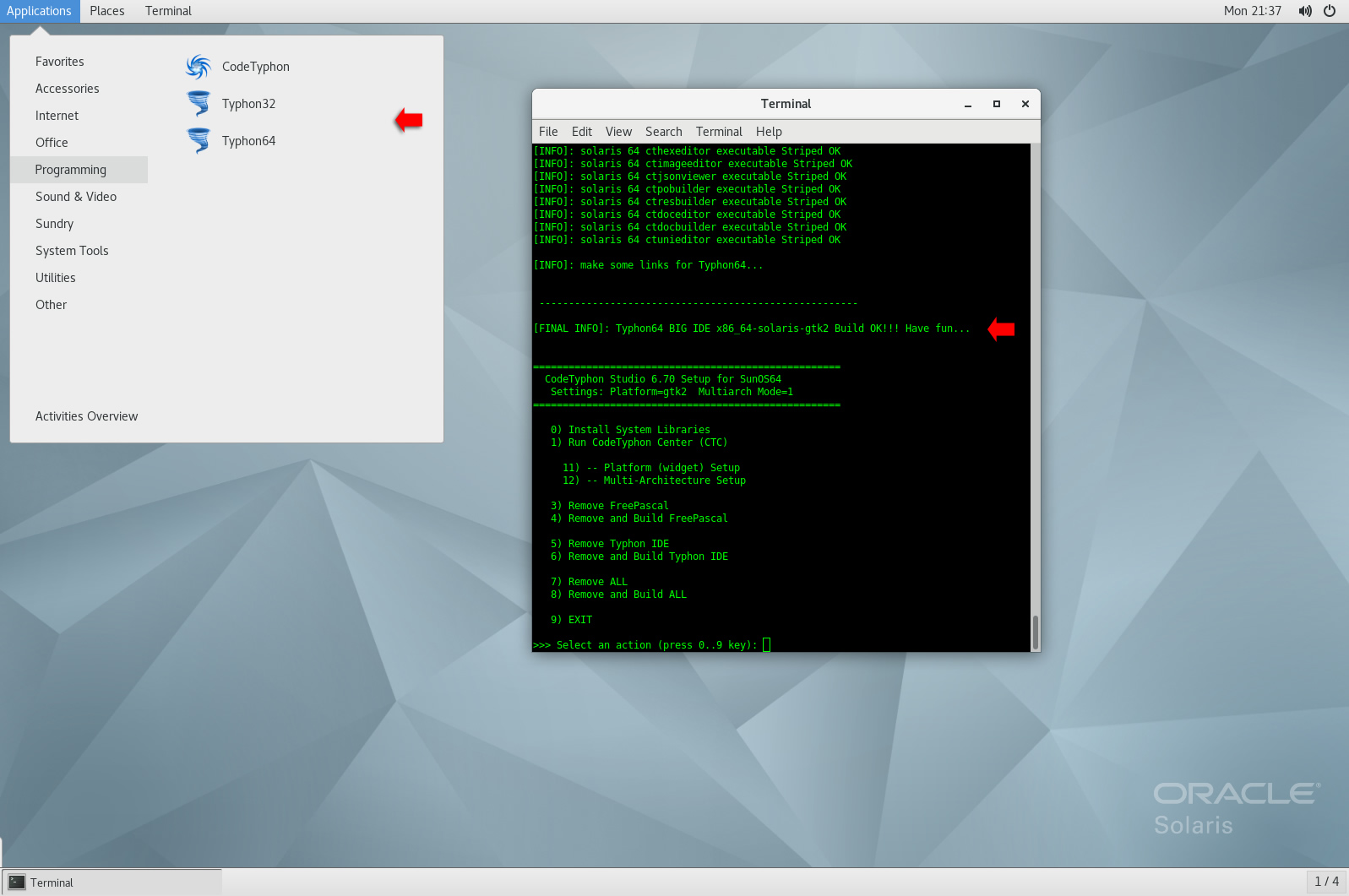This screenshot has width=1349, height=896.
Task: Select the System Tools category
Action: 79,251
